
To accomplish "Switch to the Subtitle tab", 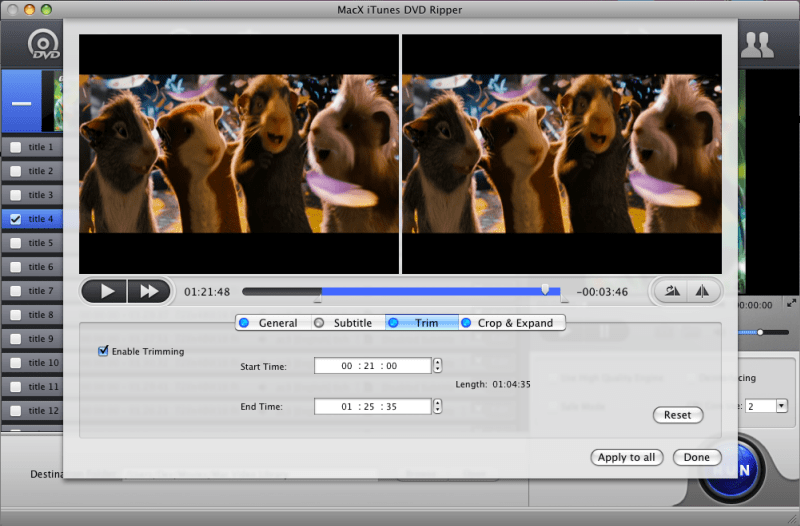I will tap(348, 323).
